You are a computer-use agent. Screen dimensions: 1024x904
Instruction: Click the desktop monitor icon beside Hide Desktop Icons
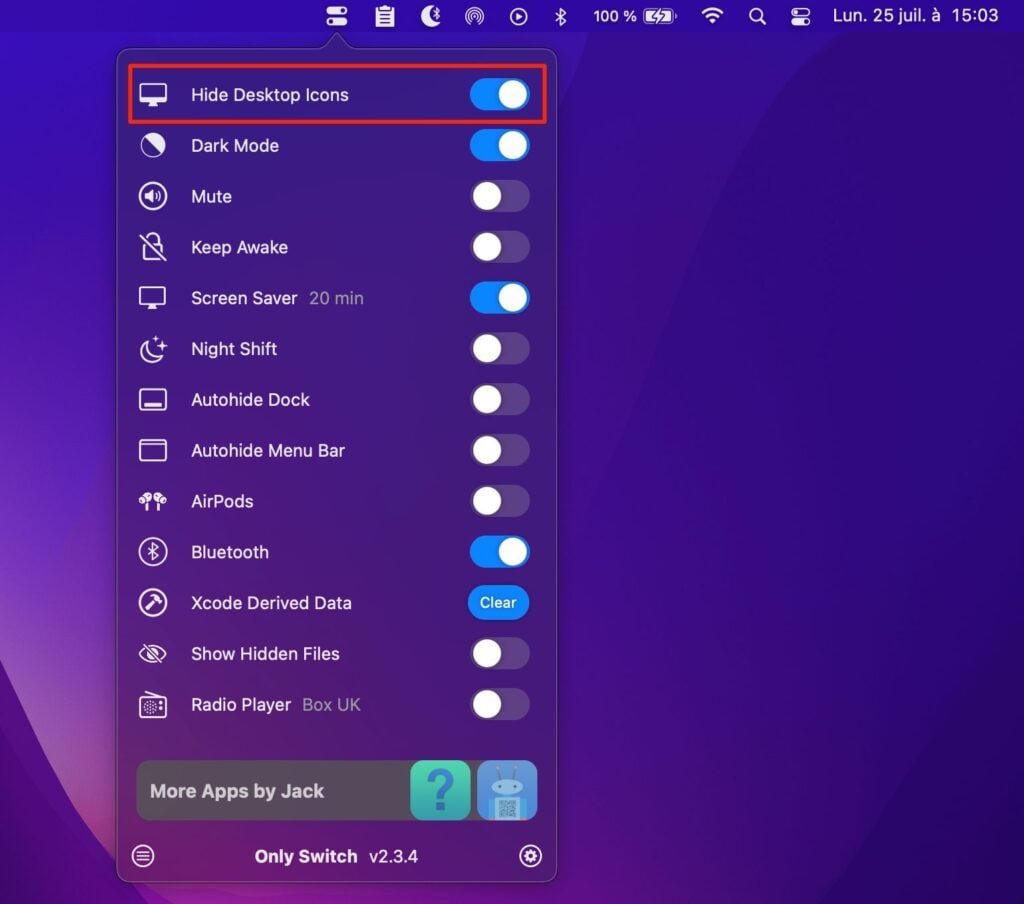click(153, 95)
